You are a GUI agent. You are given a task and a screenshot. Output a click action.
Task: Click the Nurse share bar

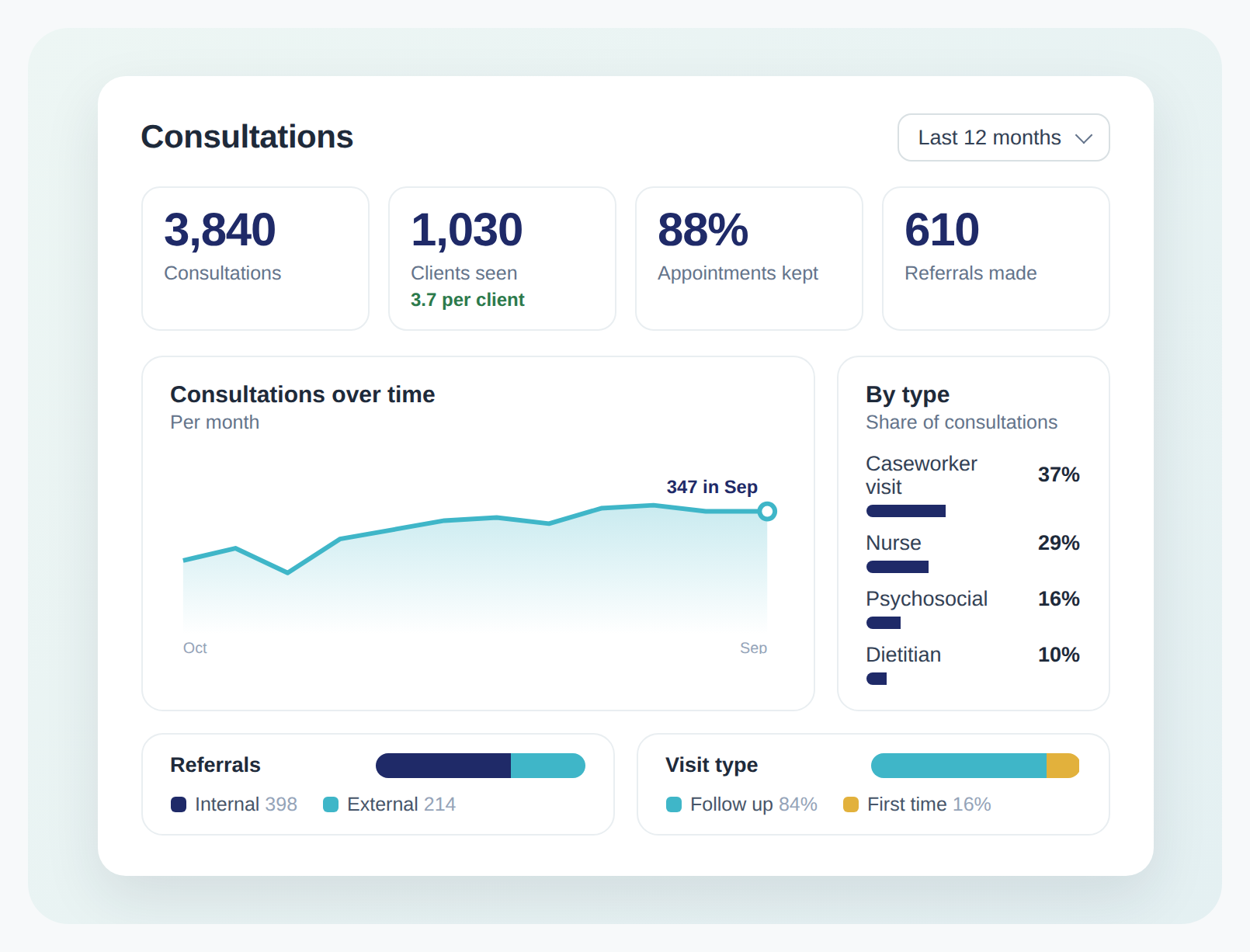pyautogui.click(x=898, y=567)
